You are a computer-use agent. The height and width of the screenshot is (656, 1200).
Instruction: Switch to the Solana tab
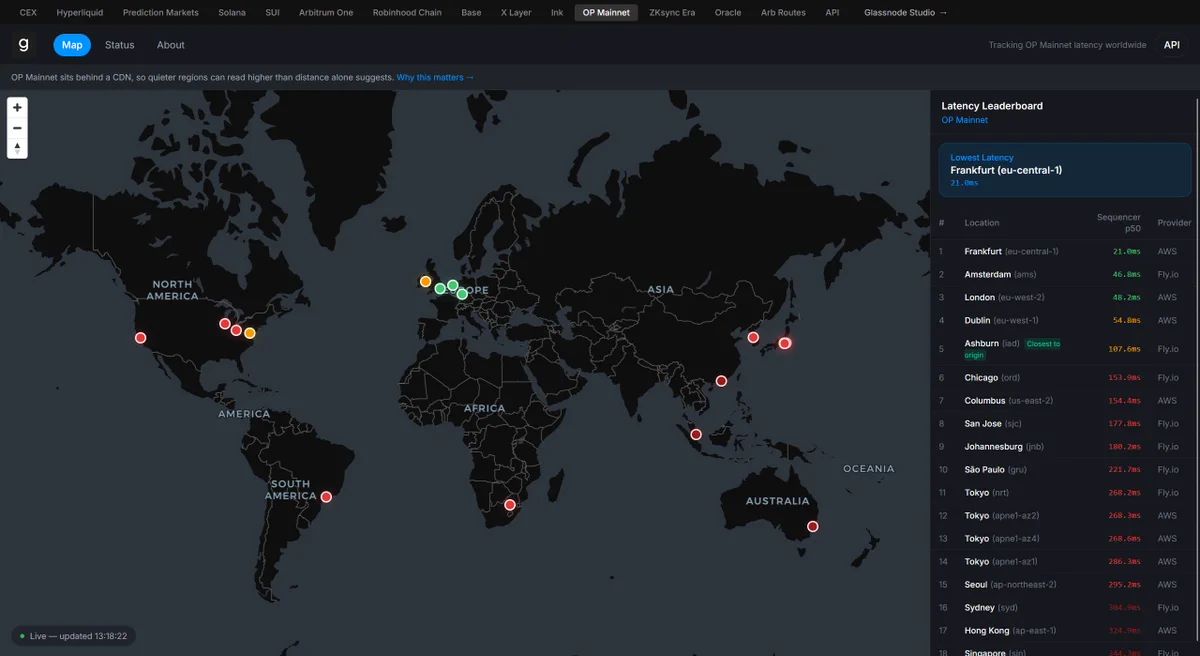[x=232, y=13]
